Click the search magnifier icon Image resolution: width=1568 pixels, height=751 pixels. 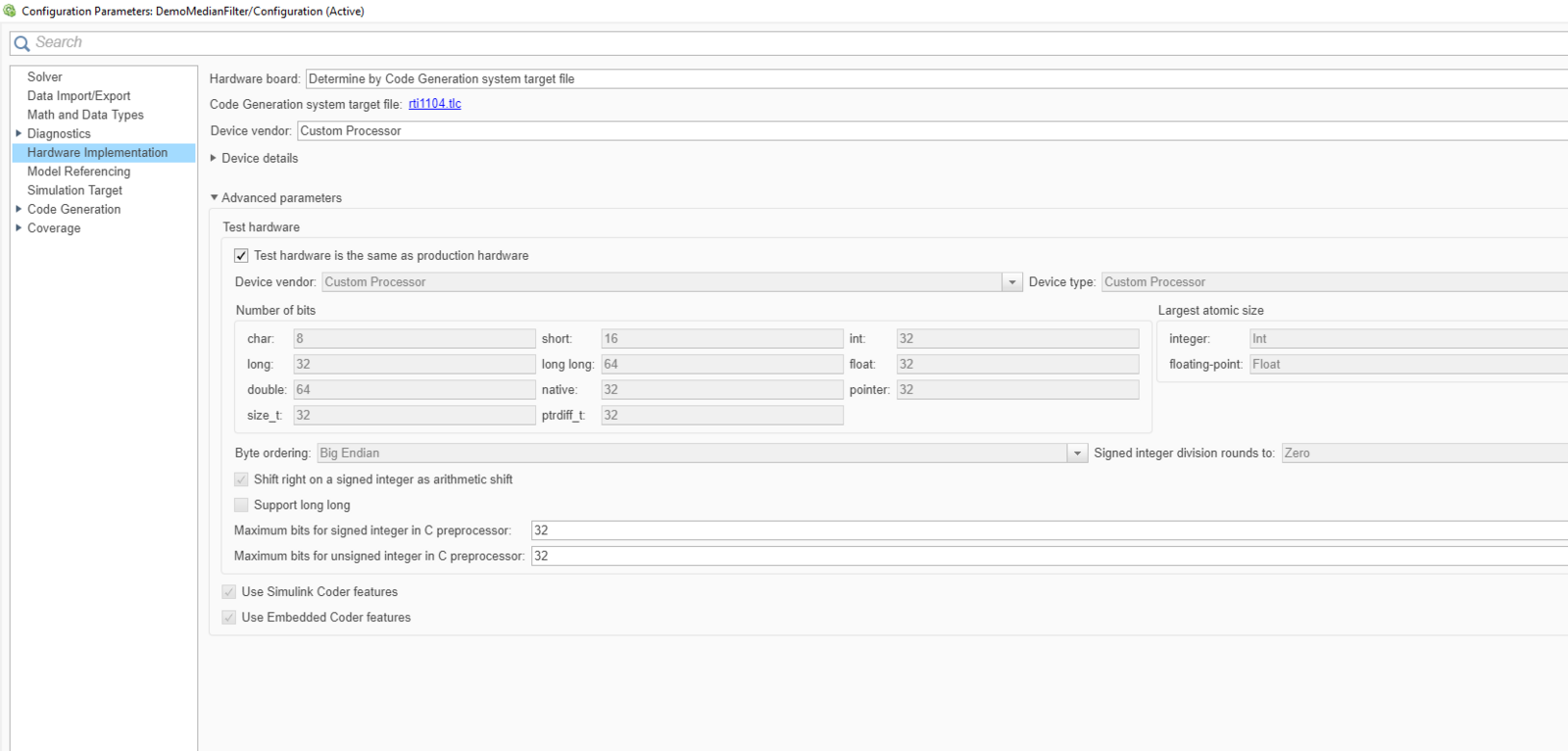tap(22, 43)
